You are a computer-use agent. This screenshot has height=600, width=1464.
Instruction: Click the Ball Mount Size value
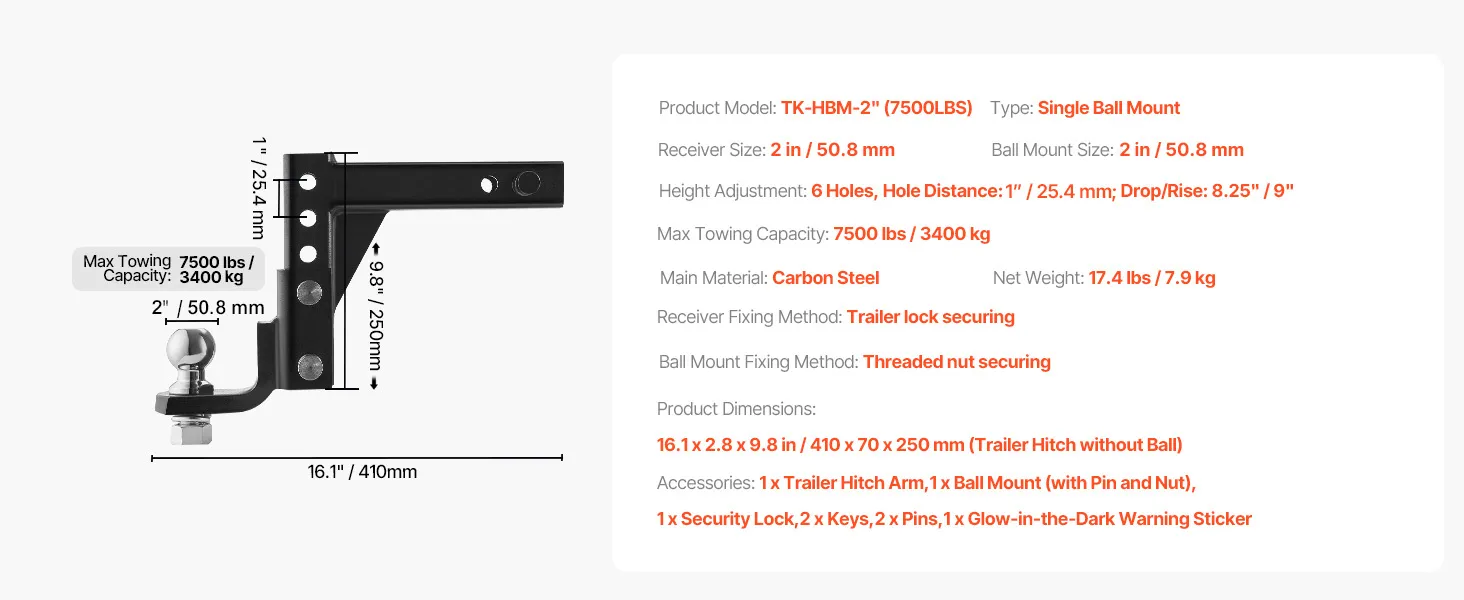click(1181, 150)
